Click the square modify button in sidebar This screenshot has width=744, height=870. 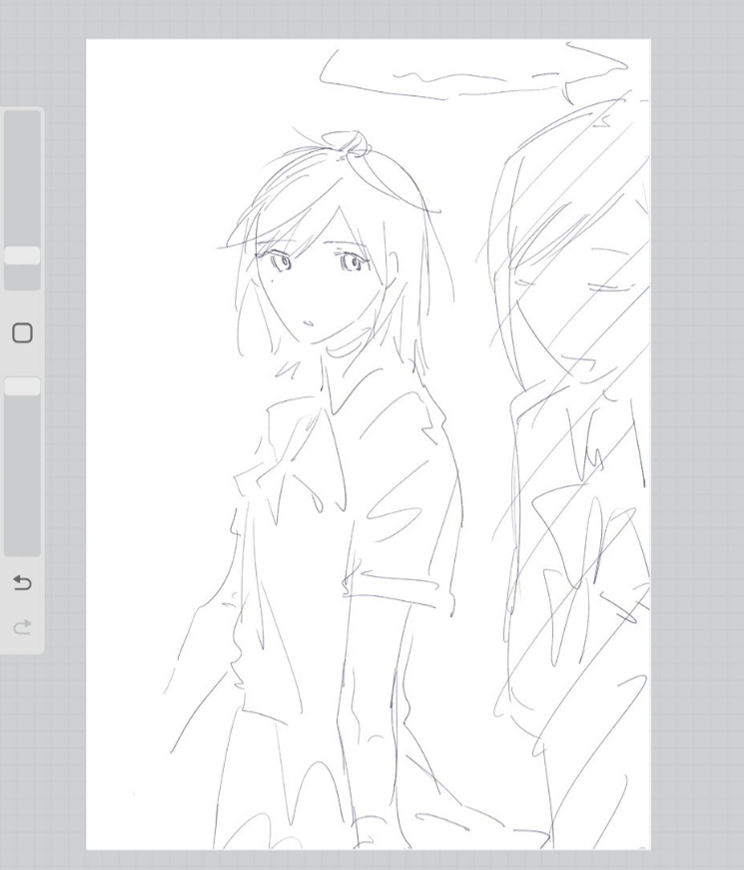[x=22, y=333]
